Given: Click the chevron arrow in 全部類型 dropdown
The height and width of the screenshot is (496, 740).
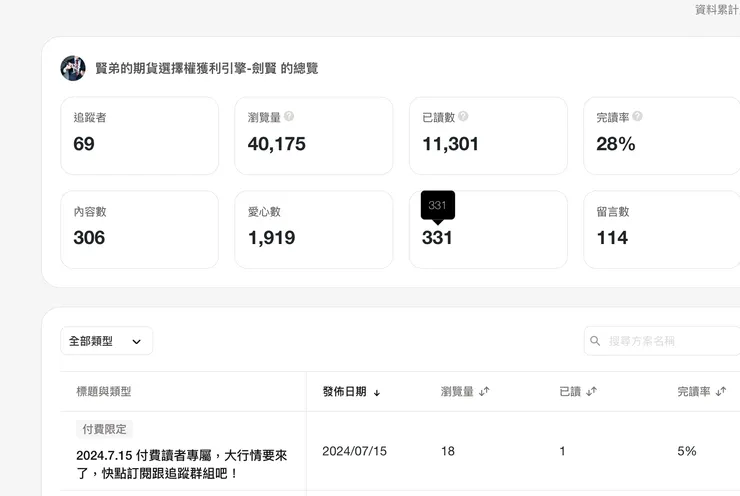Looking at the screenshot, I should 136,342.
